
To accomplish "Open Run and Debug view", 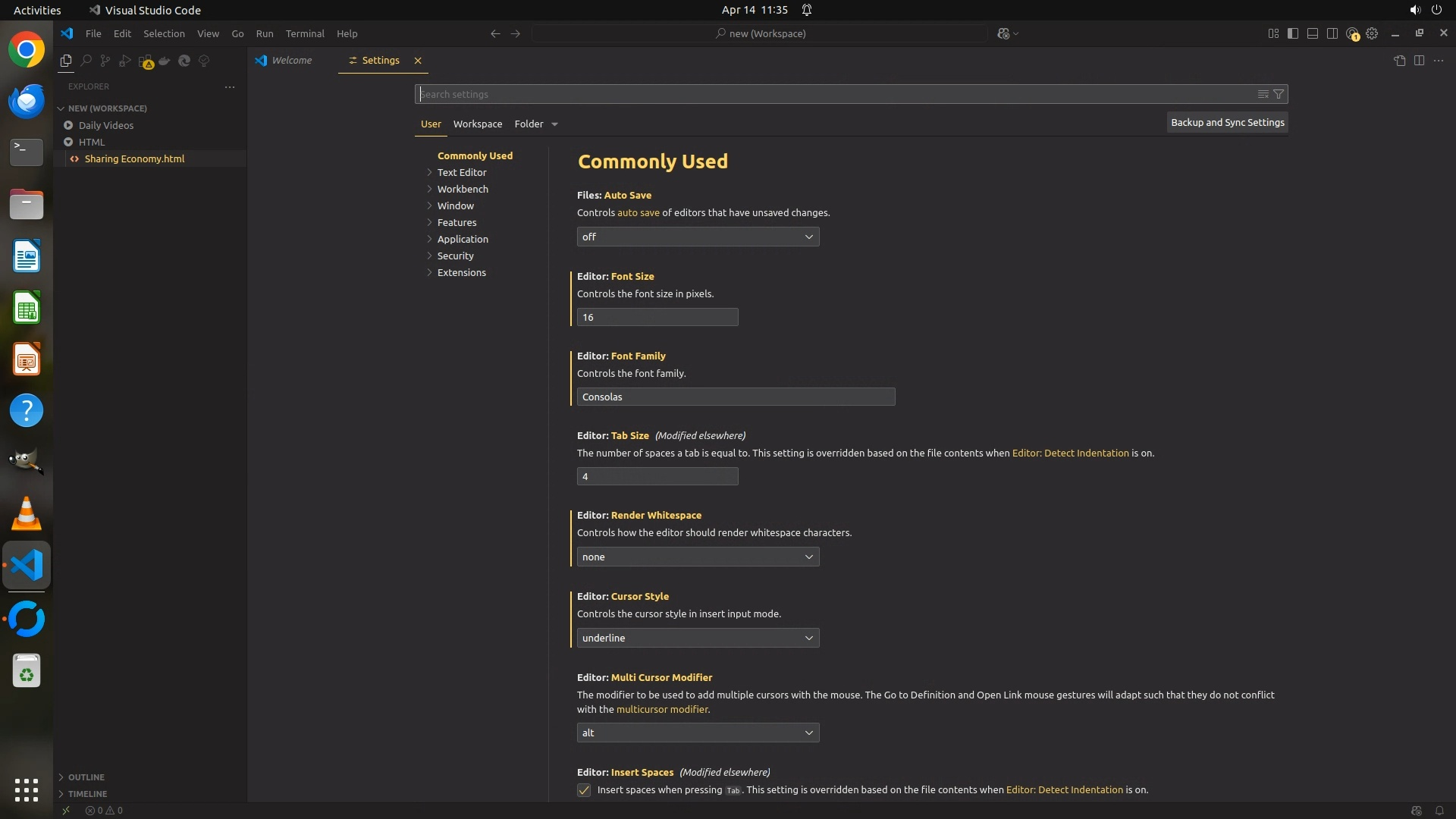I will coord(125,61).
